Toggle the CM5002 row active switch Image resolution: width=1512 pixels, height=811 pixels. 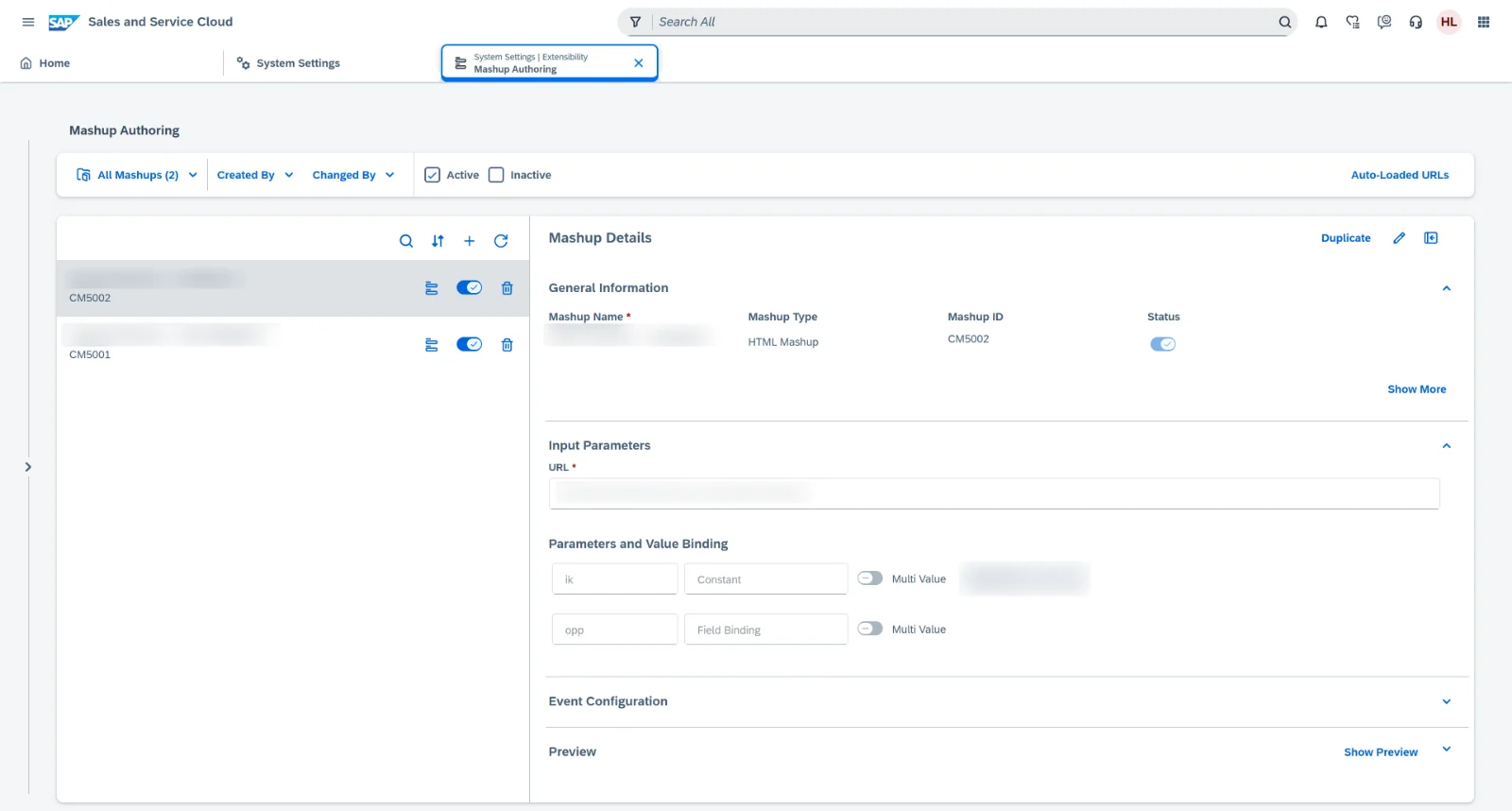[470, 287]
